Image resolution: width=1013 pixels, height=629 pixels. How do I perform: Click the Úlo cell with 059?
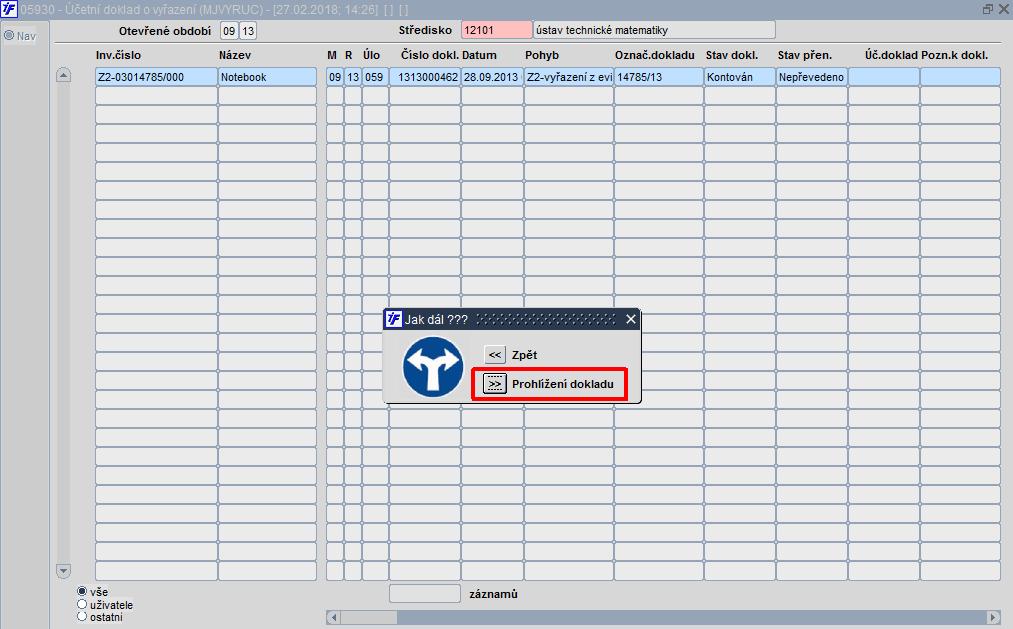pyautogui.click(x=375, y=77)
